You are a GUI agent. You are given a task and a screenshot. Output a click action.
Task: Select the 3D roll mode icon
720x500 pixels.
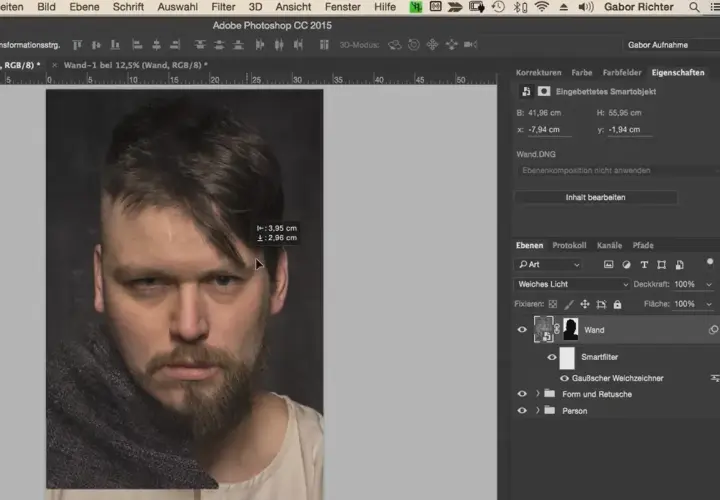click(x=414, y=45)
